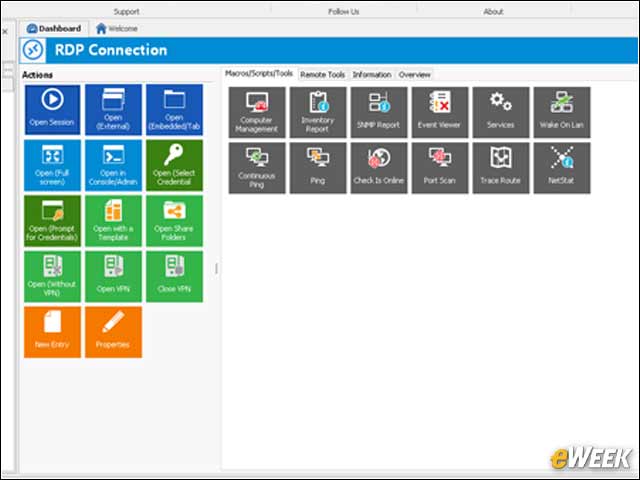Switch to the Welcome tab
The width and height of the screenshot is (640, 480).
click(x=117, y=29)
